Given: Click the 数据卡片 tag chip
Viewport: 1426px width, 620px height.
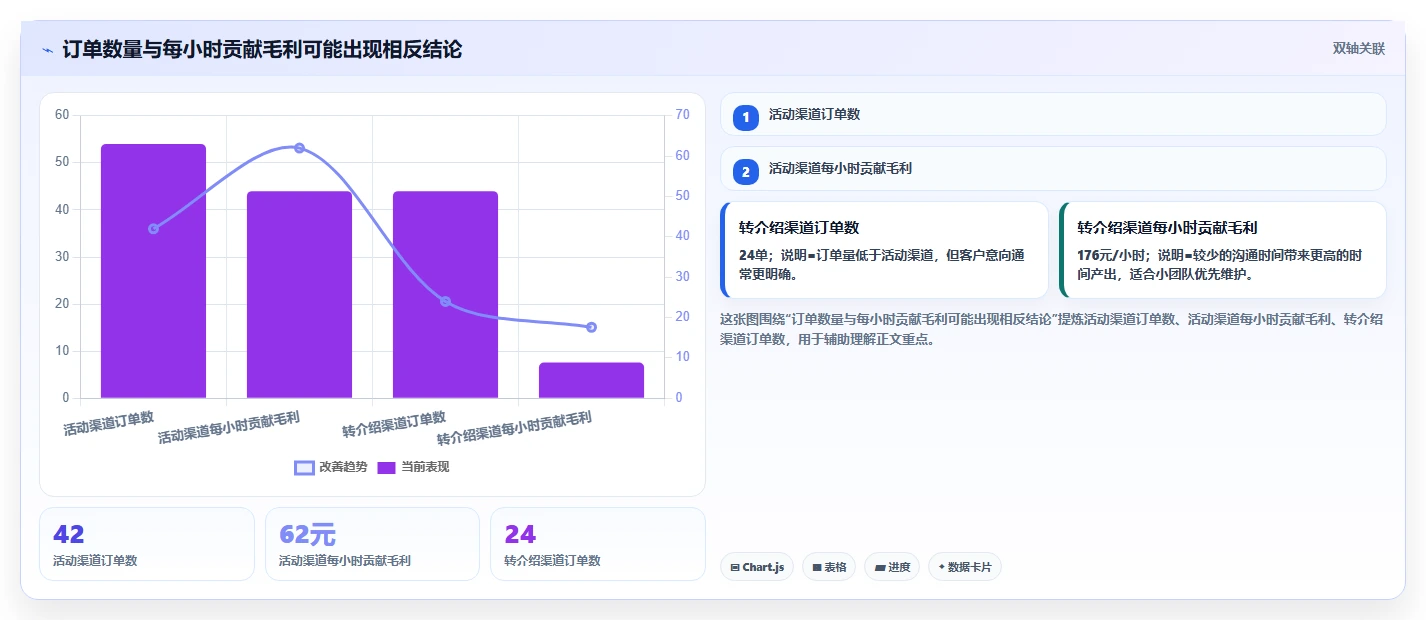Looking at the screenshot, I should coord(965,567).
